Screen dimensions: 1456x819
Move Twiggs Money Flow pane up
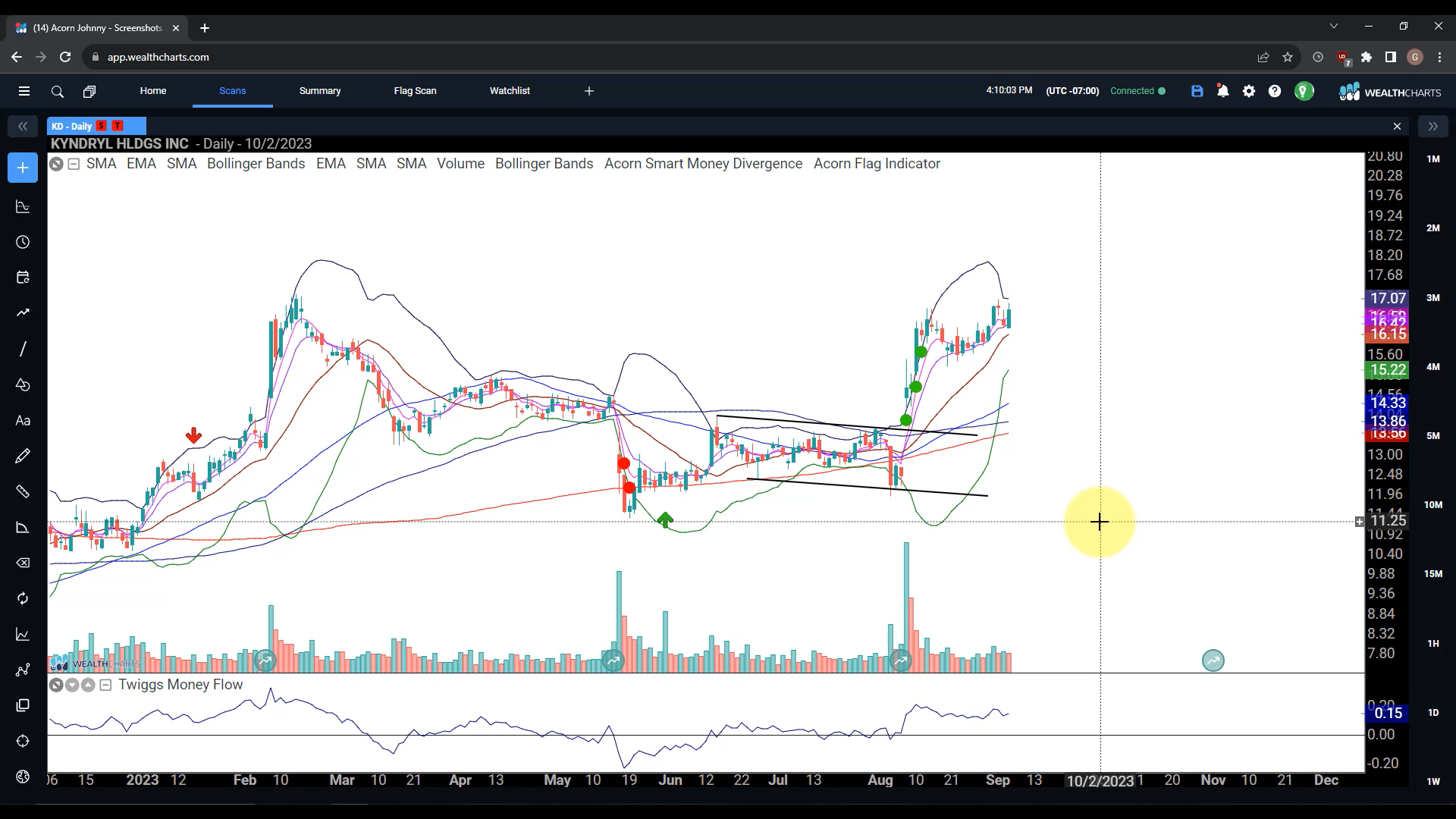coord(88,685)
